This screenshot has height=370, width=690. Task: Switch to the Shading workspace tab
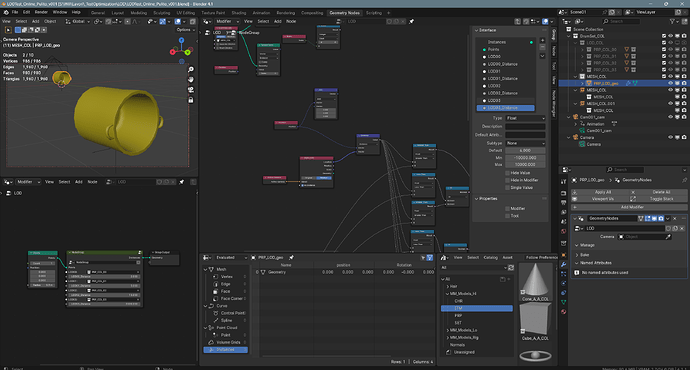[x=239, y=13]
